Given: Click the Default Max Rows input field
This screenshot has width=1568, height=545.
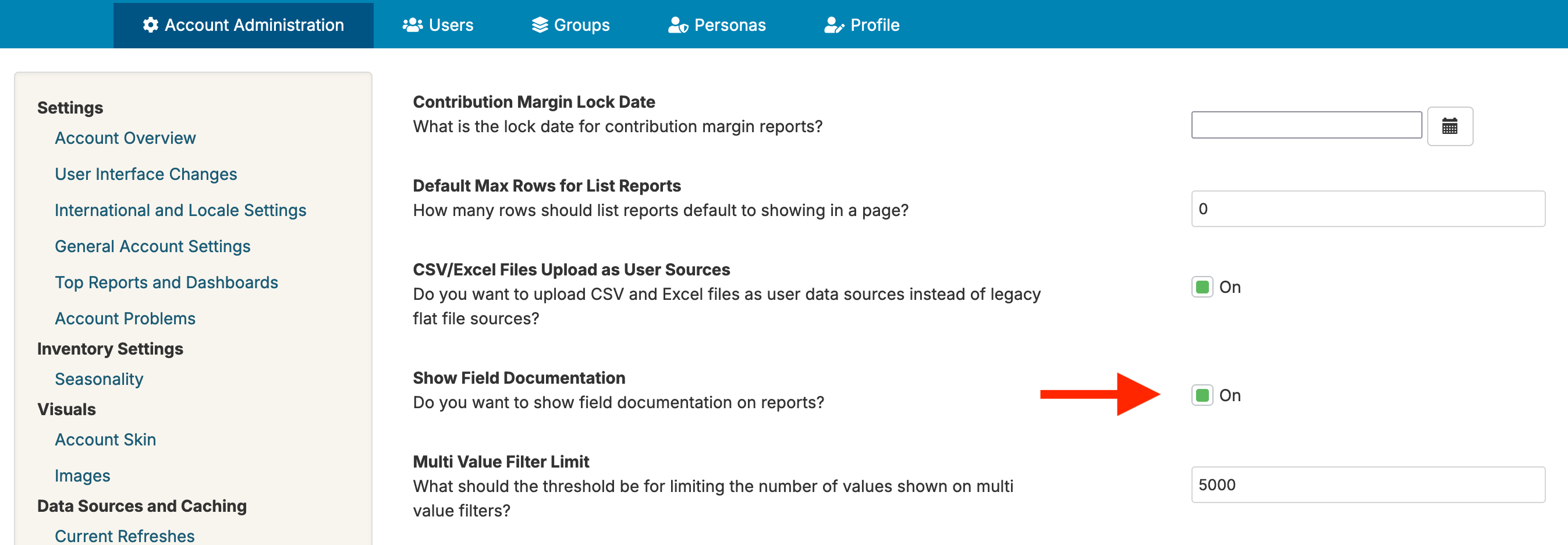Looking at the screenshot, I should (x=1368, y=209).
